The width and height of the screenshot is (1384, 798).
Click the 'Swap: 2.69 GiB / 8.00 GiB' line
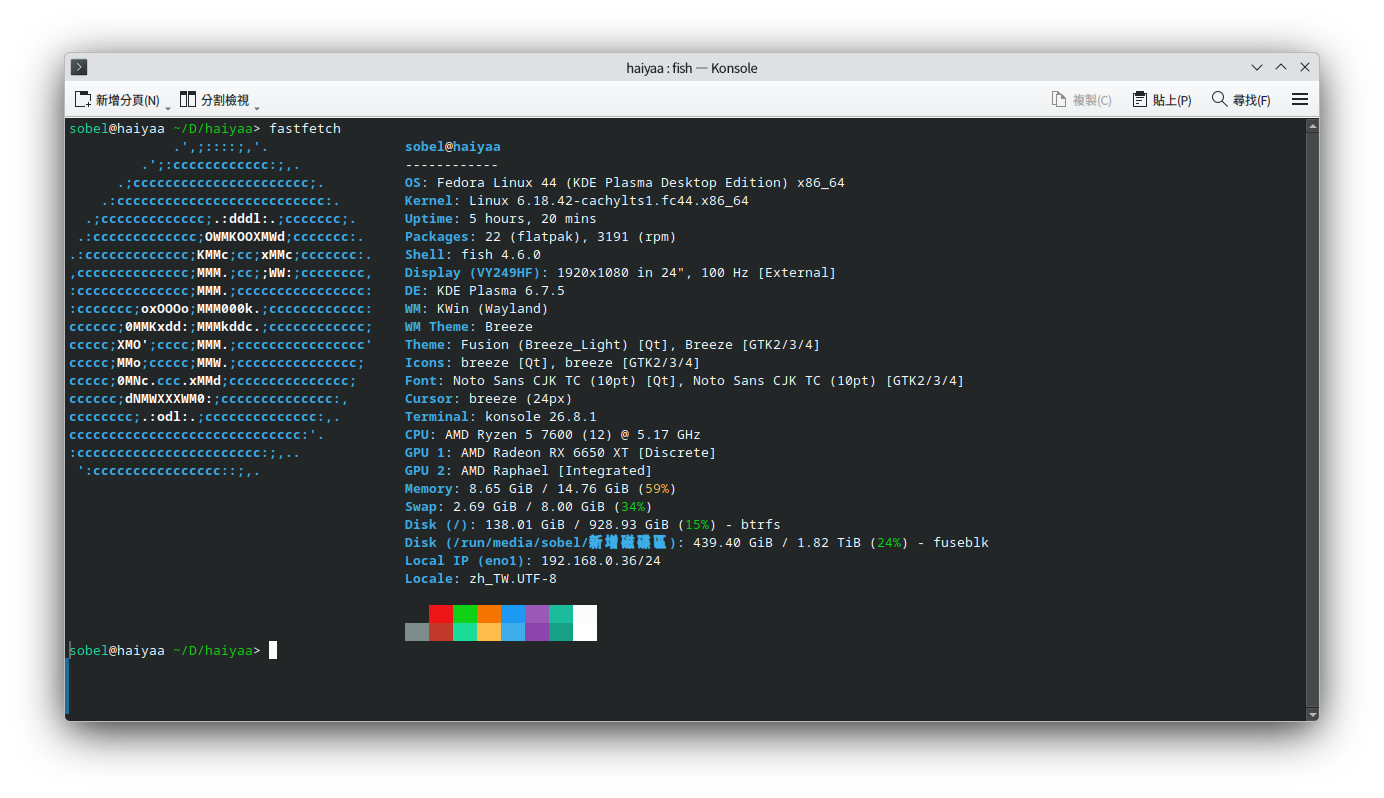click(529, 507)
